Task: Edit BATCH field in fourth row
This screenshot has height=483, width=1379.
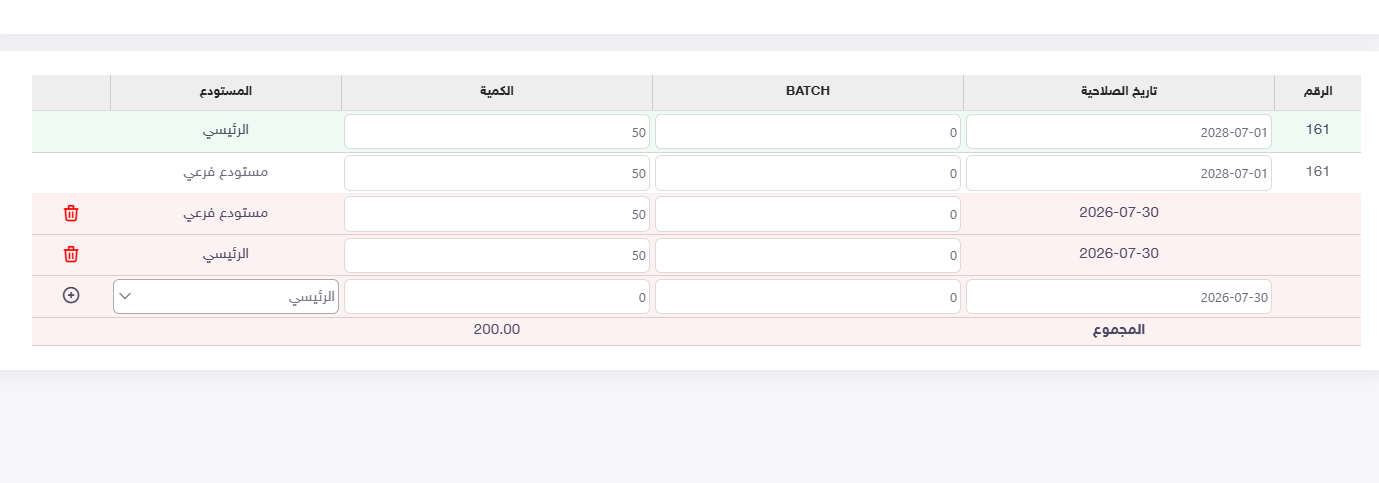Action: [x=808, y=255]
